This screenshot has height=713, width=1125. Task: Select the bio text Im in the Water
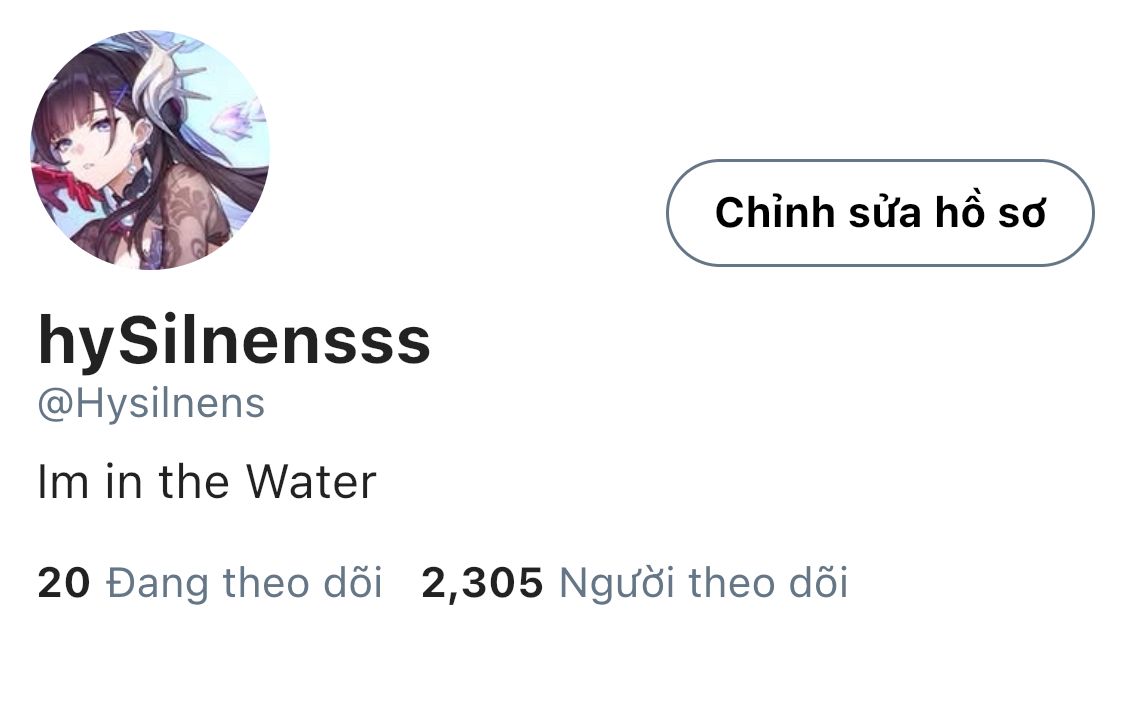[x=207, y=481]
